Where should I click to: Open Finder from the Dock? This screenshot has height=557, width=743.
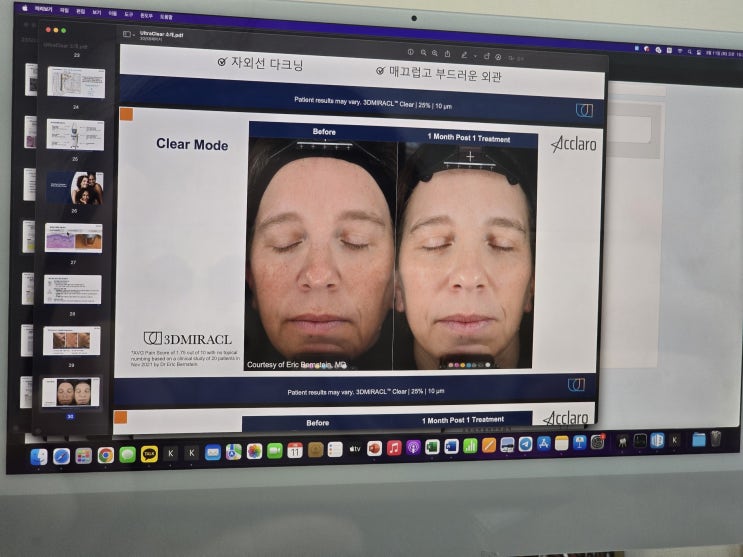[x=39, y=457]
